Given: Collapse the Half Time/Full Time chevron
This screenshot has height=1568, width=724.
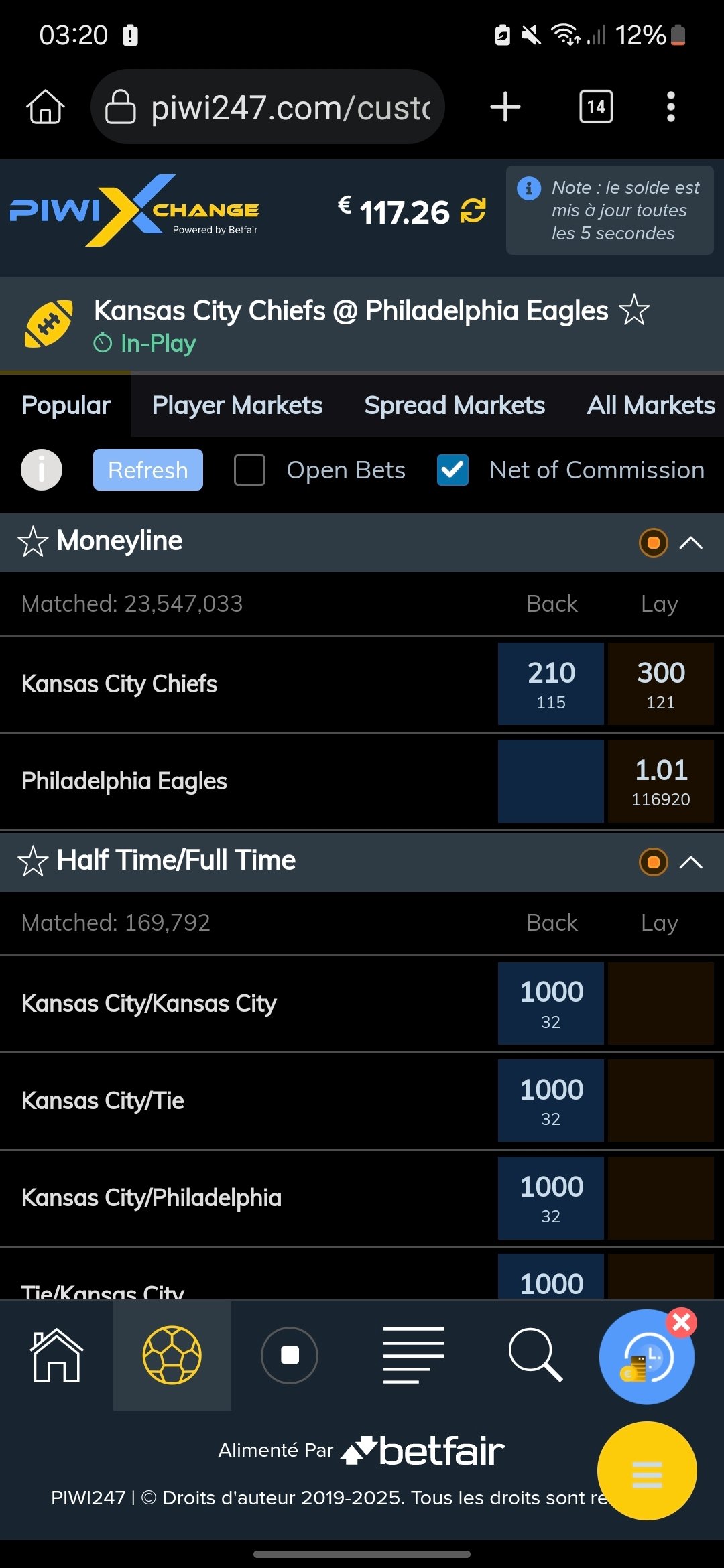Looking at the screenshot, I should 691,862.
